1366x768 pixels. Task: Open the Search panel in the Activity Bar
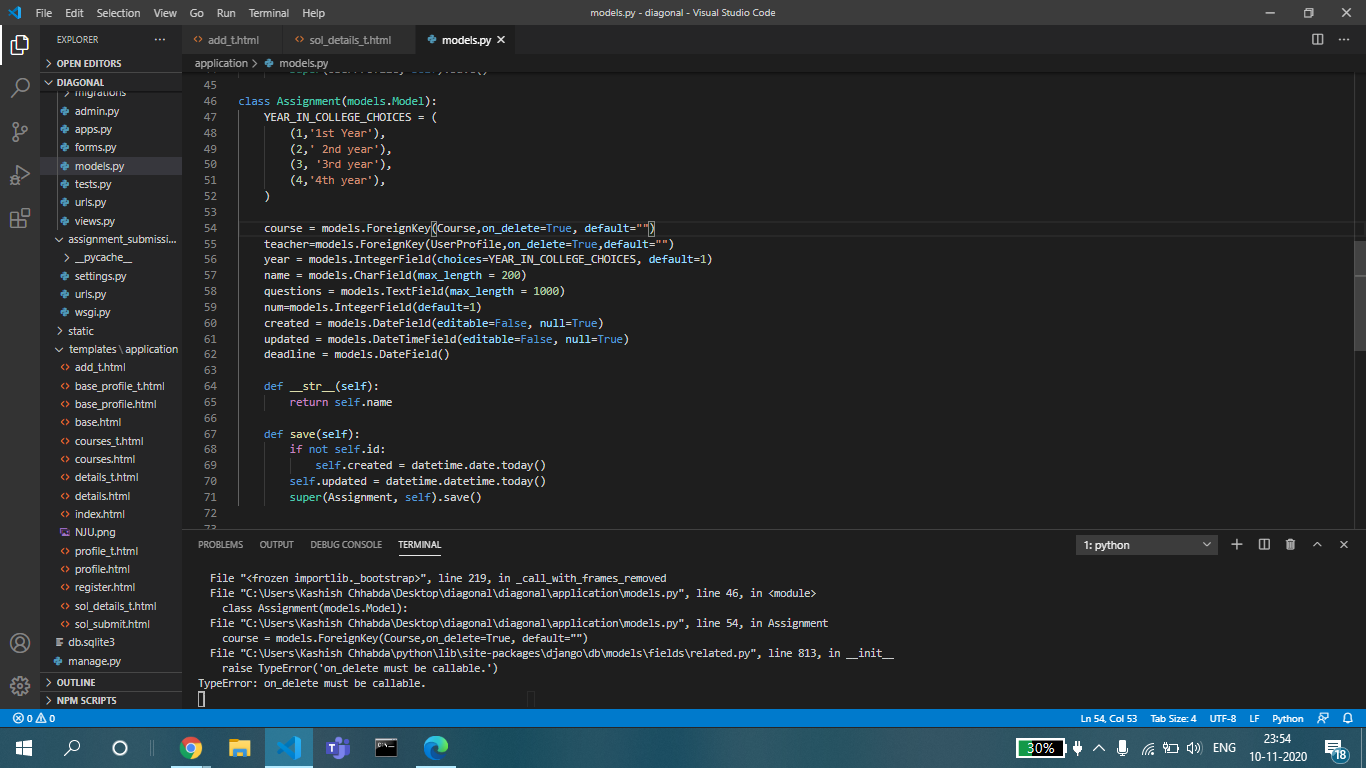(20, 86)
